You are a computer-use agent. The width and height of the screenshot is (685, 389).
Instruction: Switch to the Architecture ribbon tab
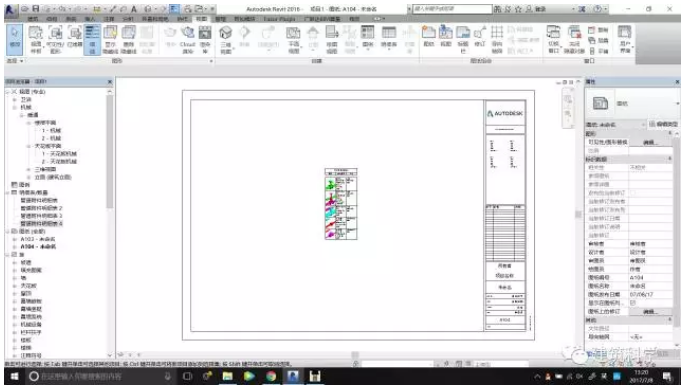click(x=33, y=19)
